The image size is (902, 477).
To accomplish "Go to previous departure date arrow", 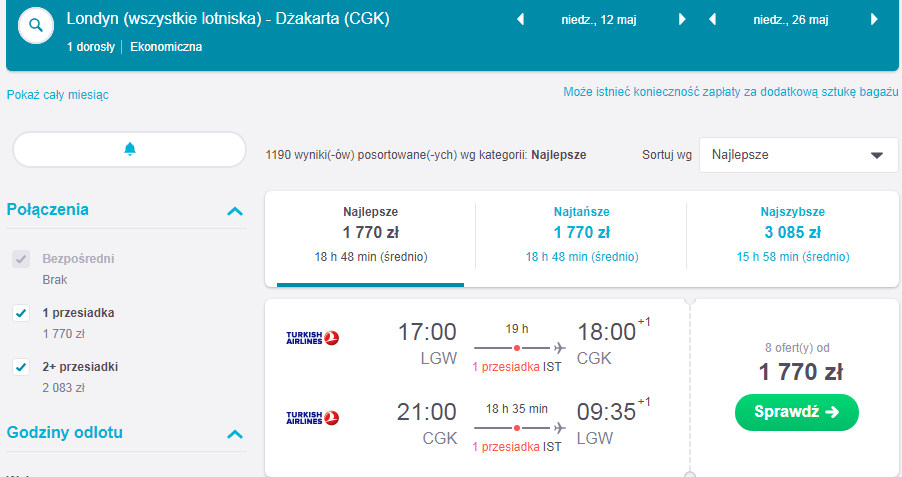I will point(521,20).
